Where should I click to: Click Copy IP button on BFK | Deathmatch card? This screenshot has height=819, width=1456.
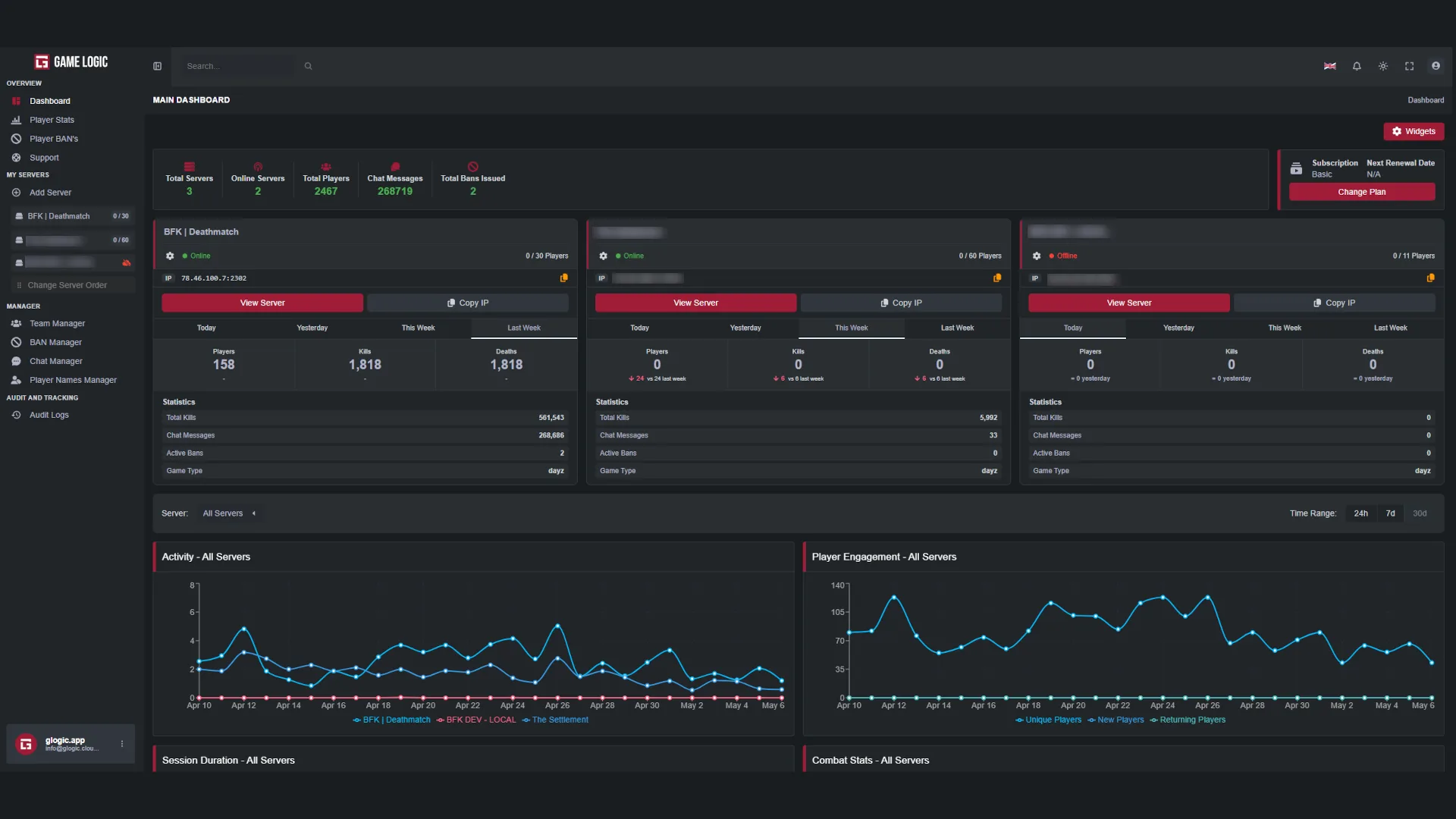coord(468,303)
